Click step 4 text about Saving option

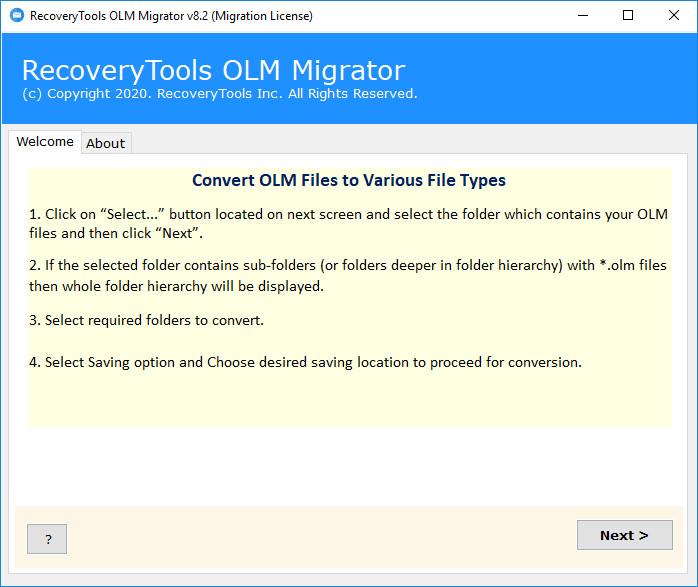pos(305,362)
